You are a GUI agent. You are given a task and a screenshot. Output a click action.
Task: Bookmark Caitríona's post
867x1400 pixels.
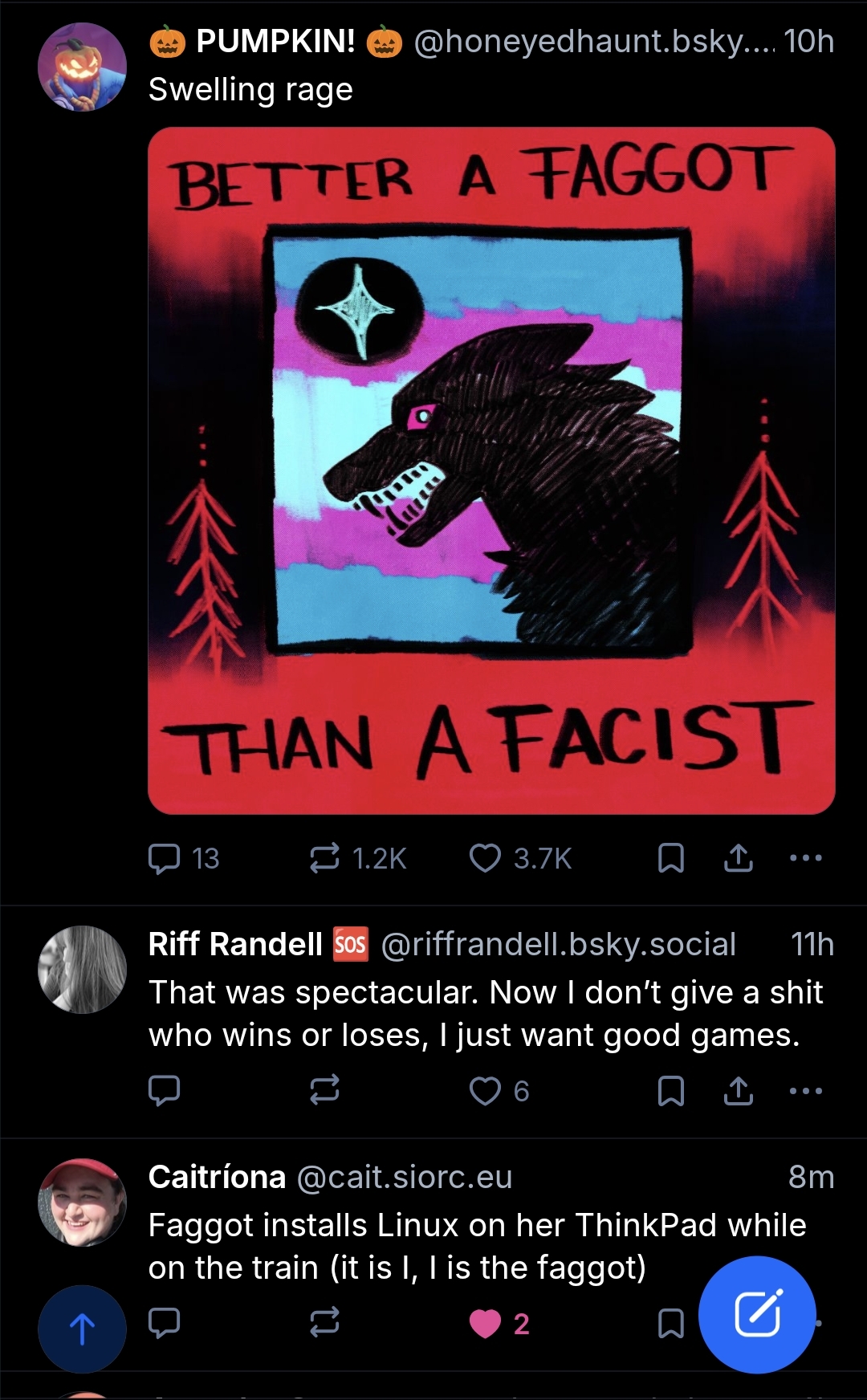pos(670,1324)
